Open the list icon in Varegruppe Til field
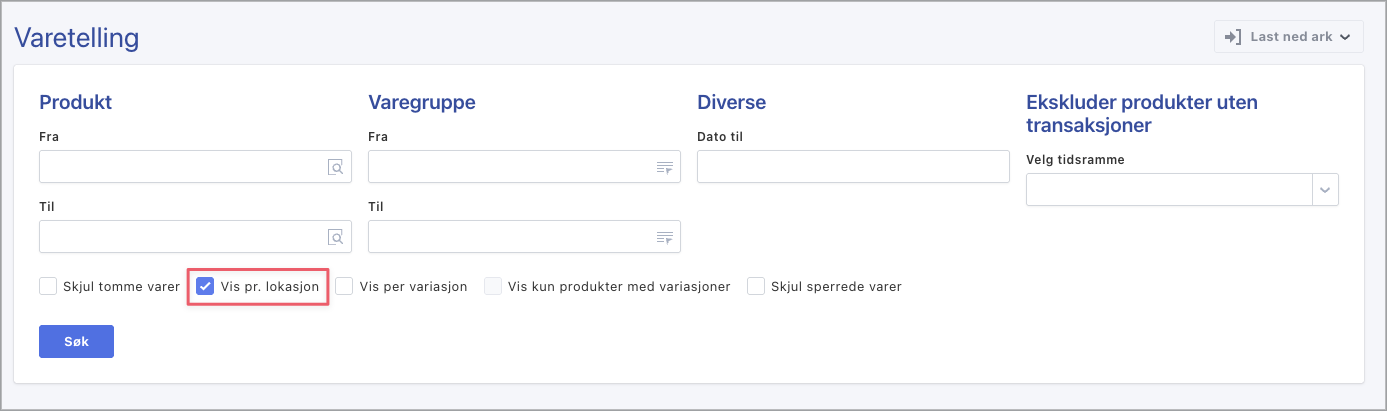Screen dimensions: 1387x411 click(664, 237)
